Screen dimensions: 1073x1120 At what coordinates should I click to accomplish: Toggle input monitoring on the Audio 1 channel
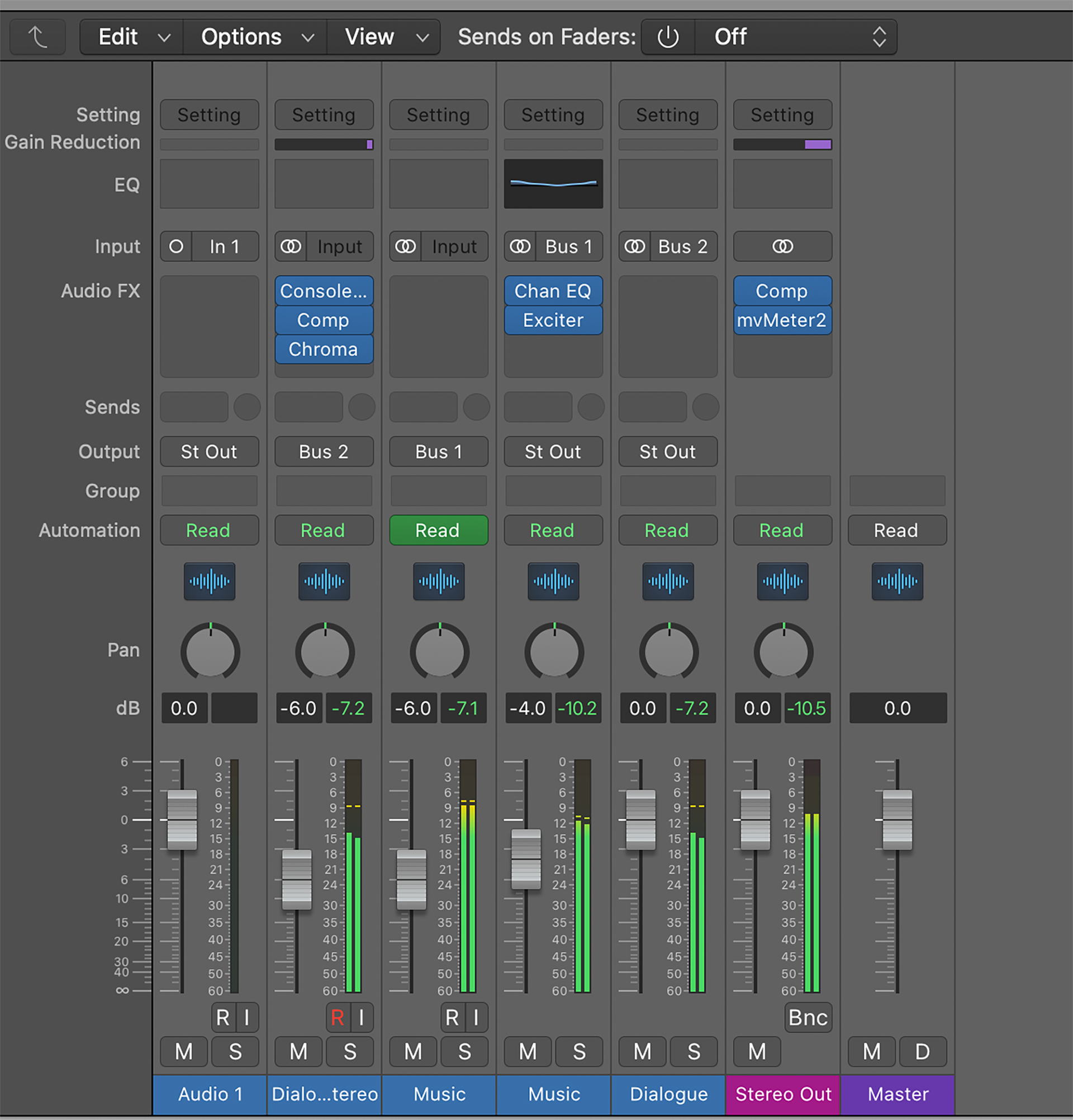click(x=247, y=1018)
